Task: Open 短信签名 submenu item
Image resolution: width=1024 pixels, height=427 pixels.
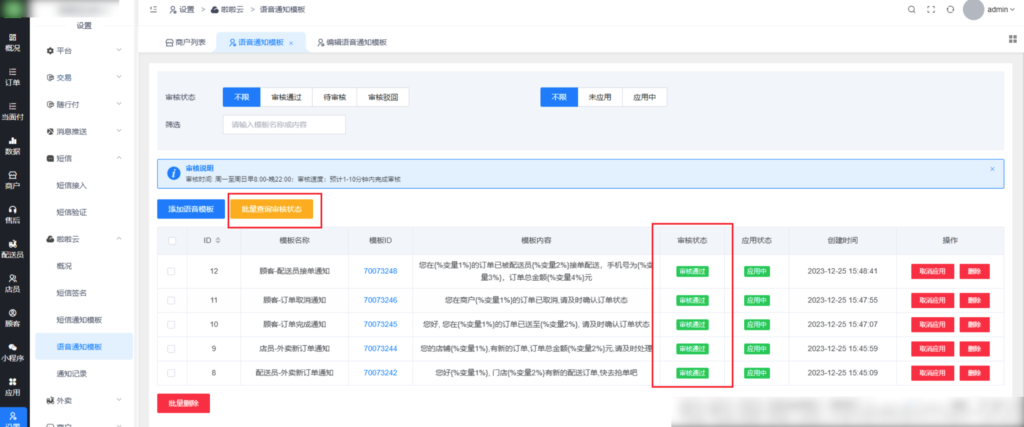Action: (x=72, y=293)
